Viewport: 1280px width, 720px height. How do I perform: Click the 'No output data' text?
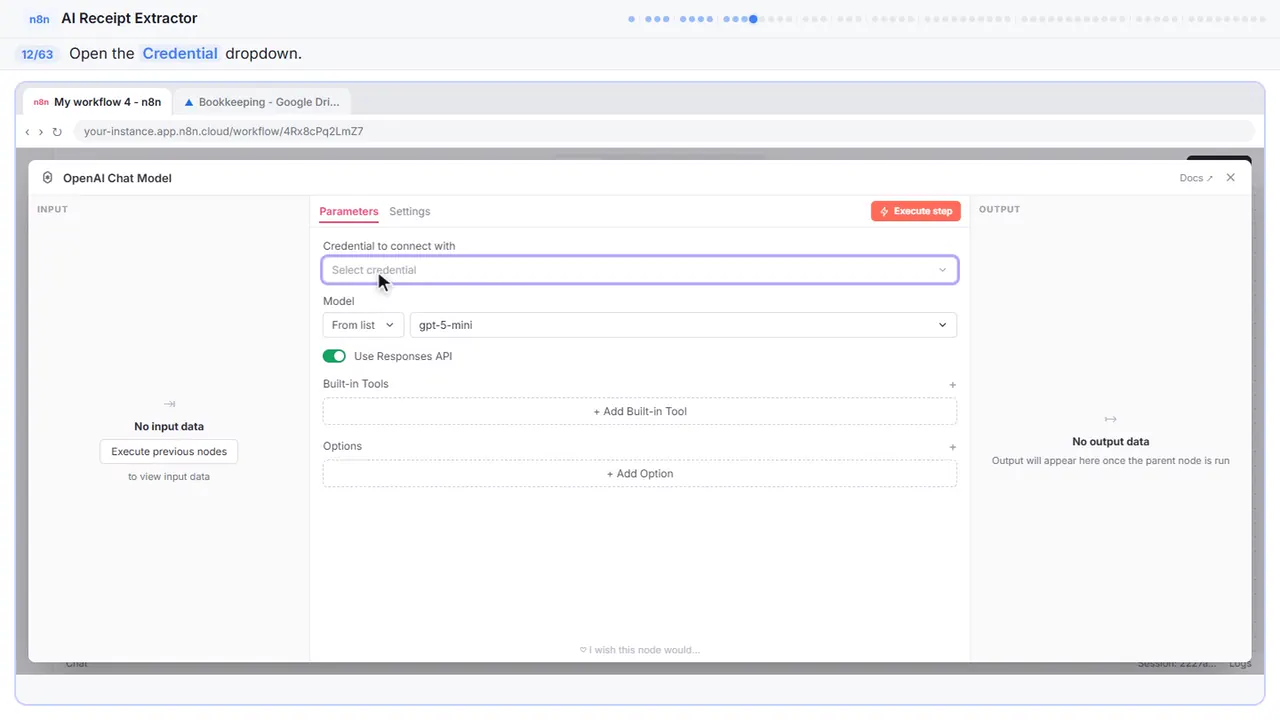point(1110,441)
